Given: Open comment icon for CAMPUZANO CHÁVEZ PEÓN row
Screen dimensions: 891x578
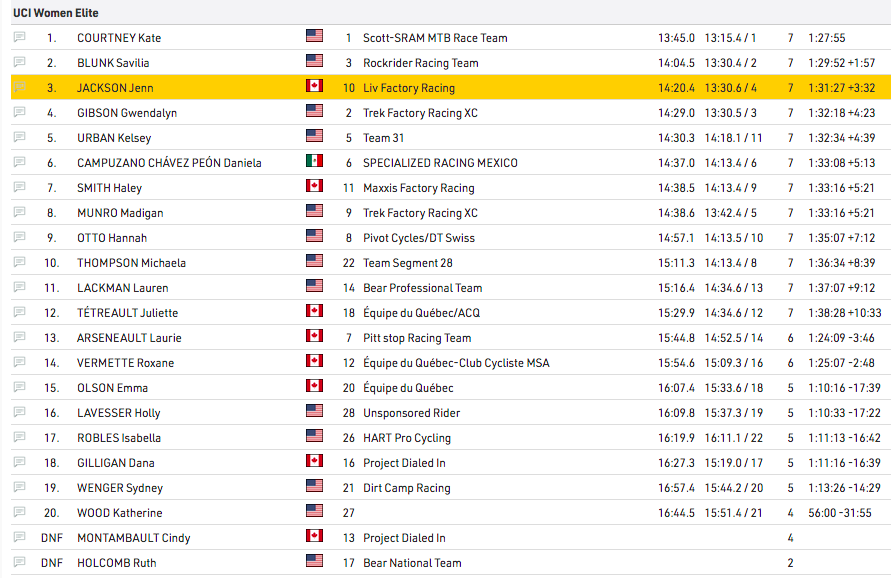Looking at the screenshot, I should (x=20, y=162).
